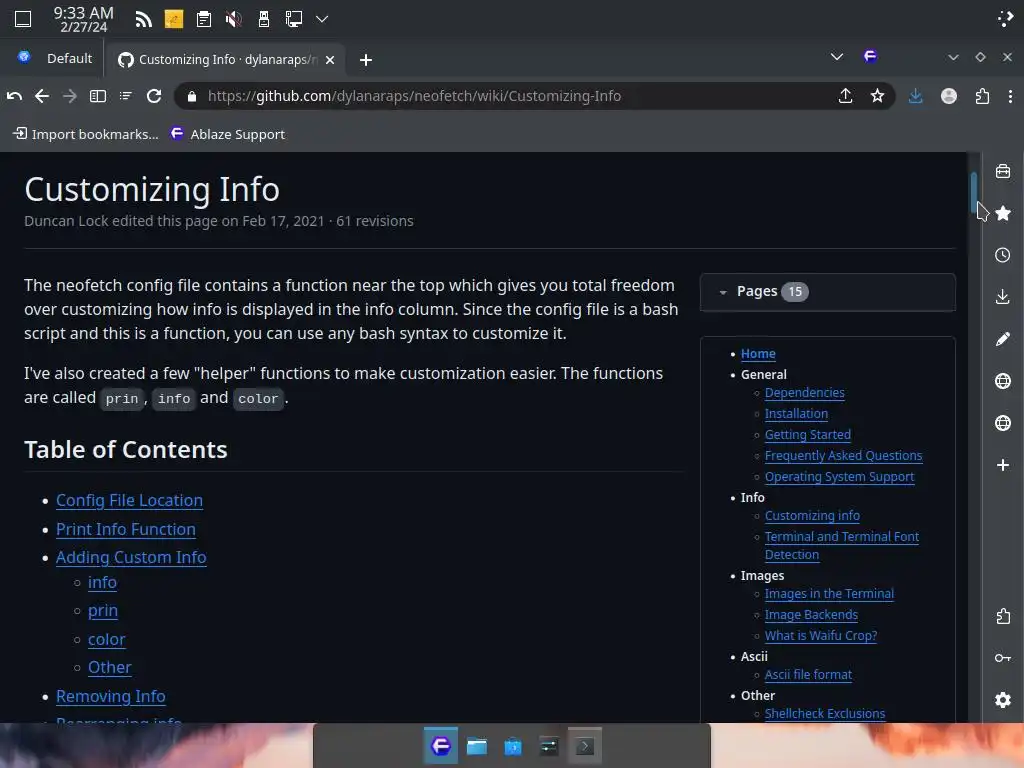The image size is (1024, 768).
Task: Expand the tab search dropdown arrow
Action: pos(837,57)
